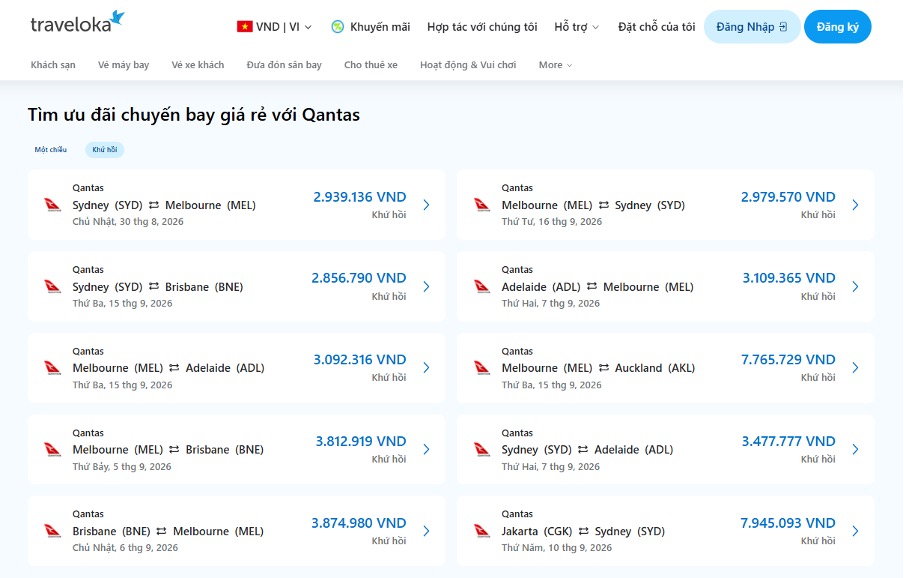Image resolution: width=904 pixels, height=578 pixels.
Task: Click Qantas logo on Sydney–Melbourne card
Action: tap(52, 205)
